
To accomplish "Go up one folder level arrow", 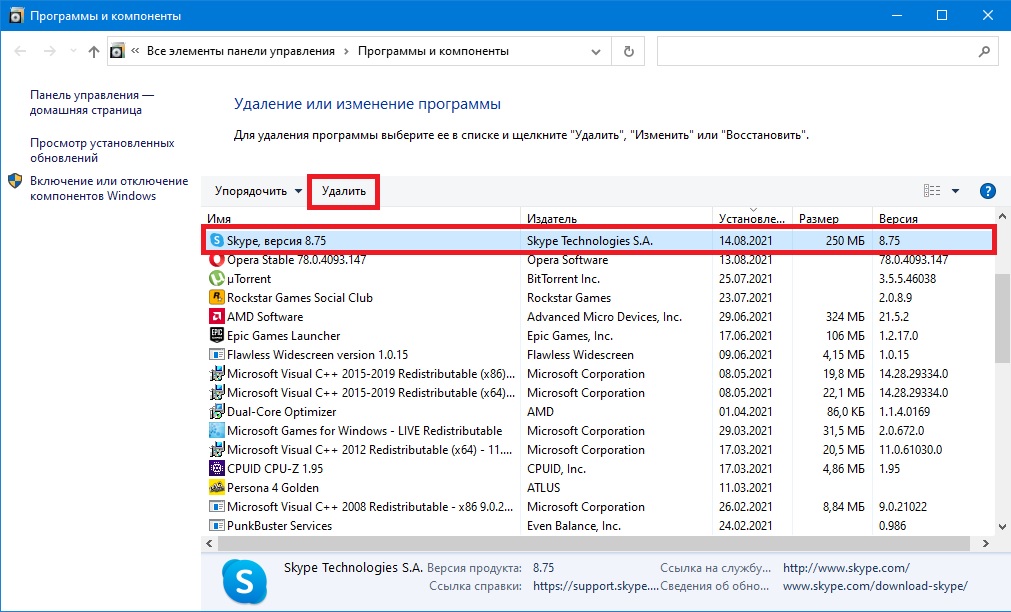I will point(94,51).
